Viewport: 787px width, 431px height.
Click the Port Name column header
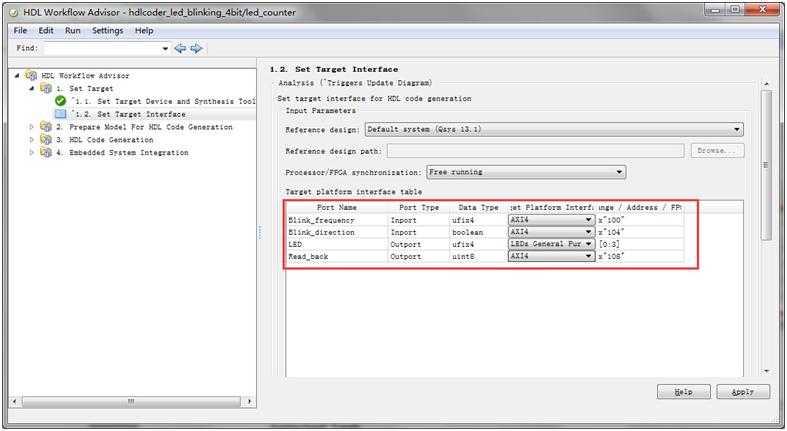click(337, 207)
